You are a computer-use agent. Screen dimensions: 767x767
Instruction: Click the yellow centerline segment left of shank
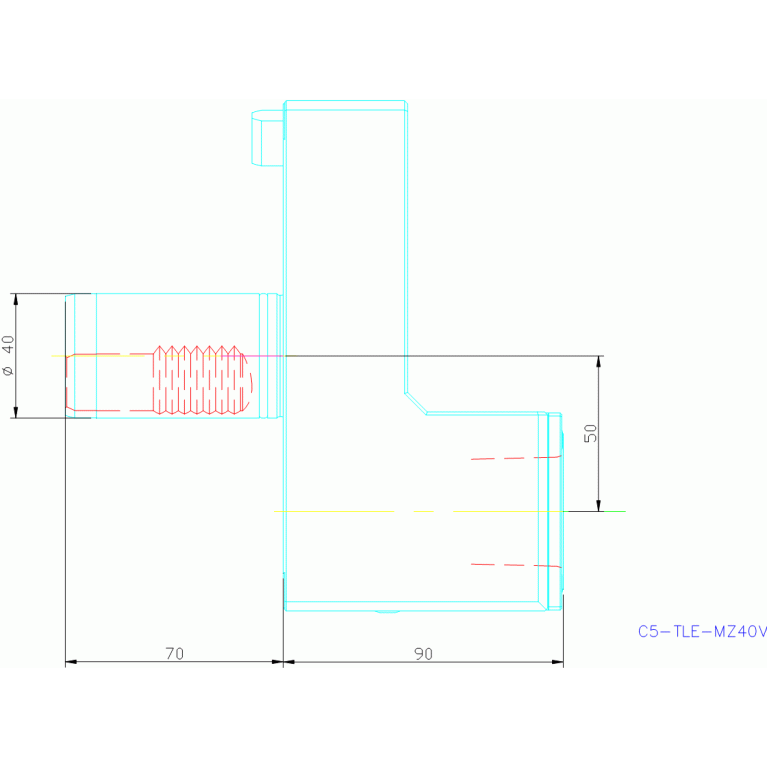tap(58, 355)
